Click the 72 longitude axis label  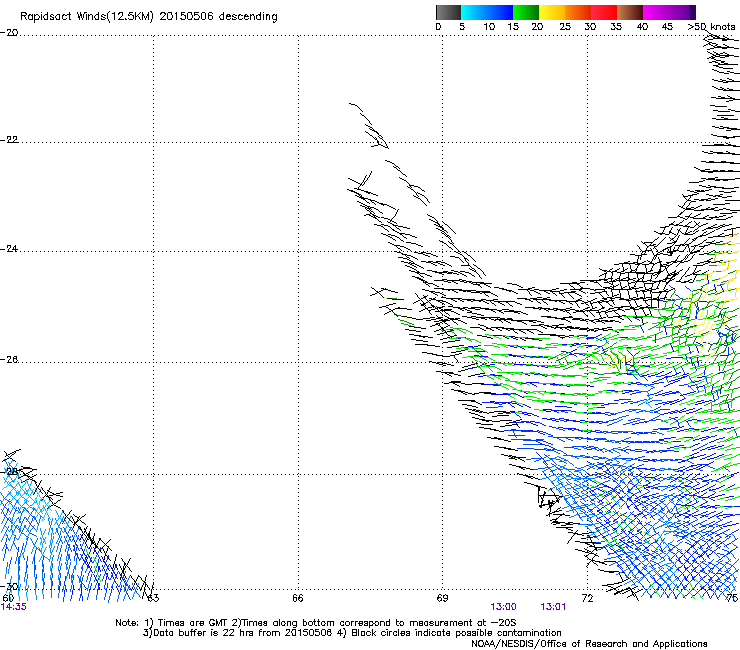pos(587,598)
